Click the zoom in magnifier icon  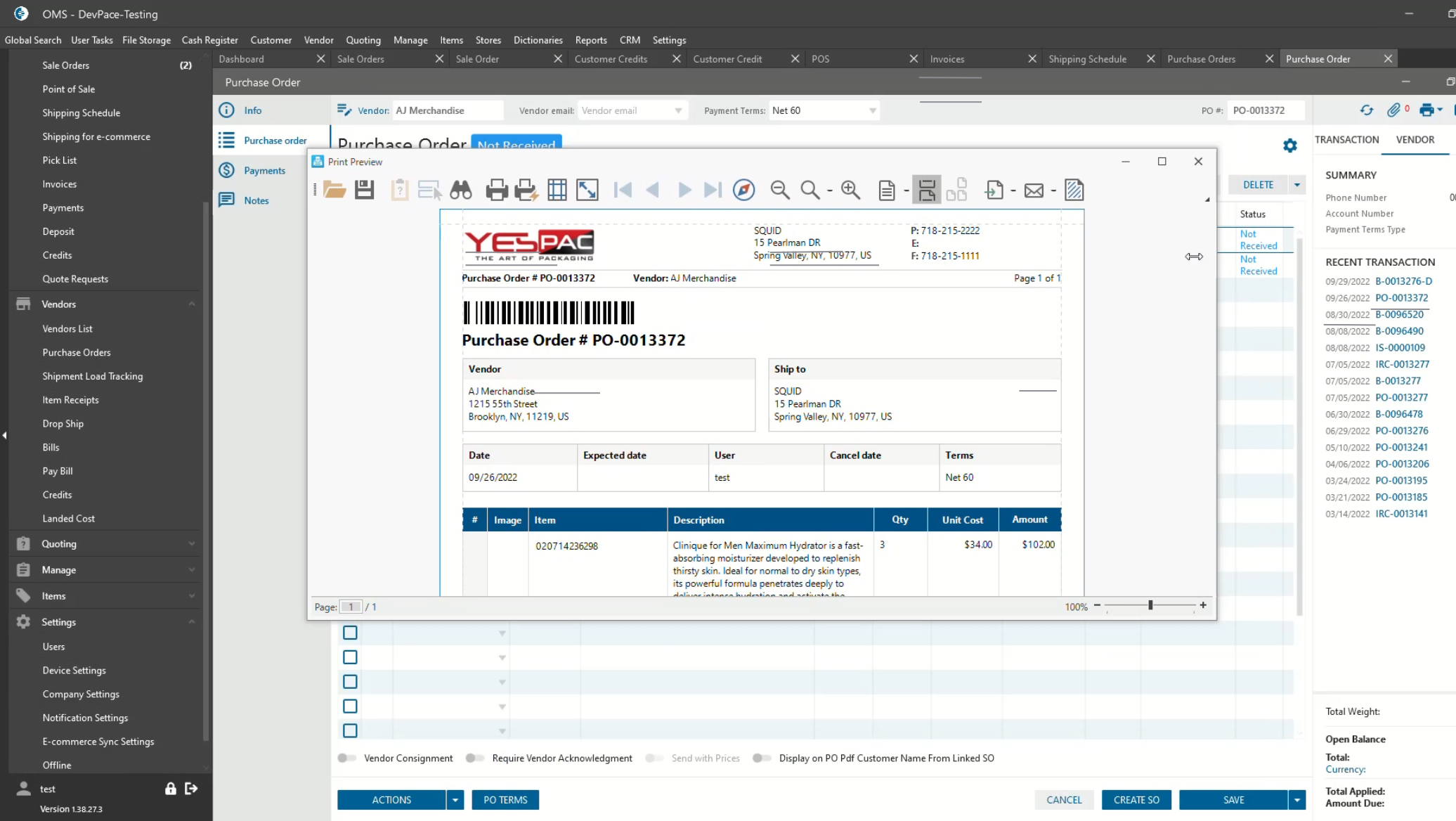click(850, 190)
